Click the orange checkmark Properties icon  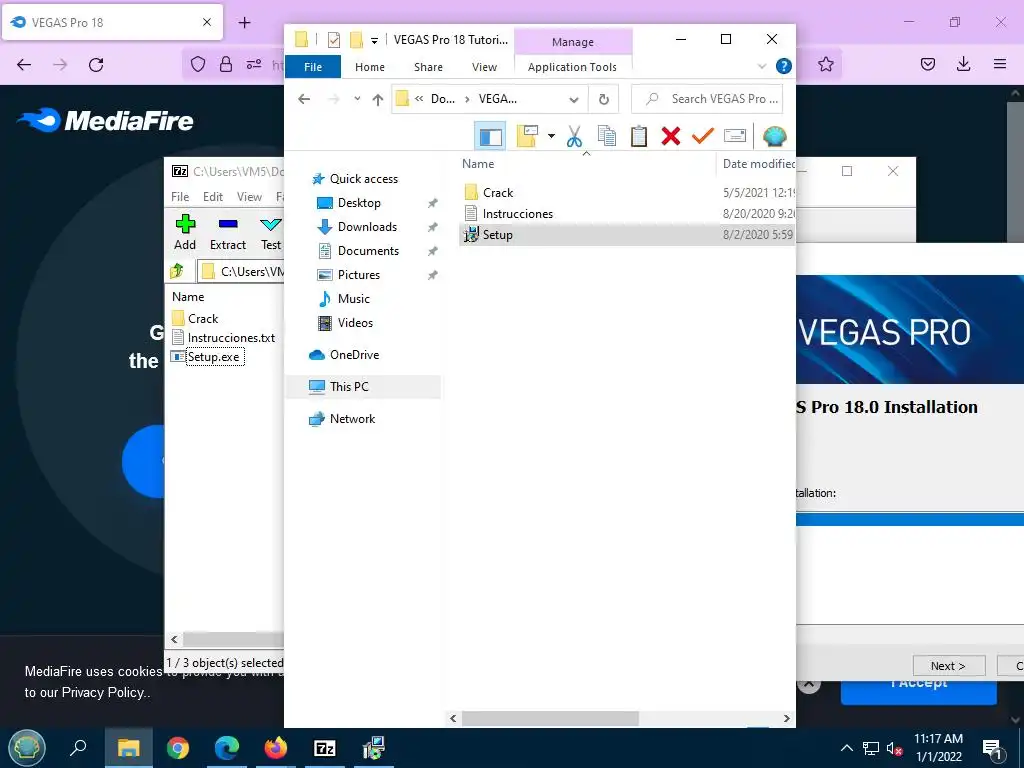pos(703,136)
